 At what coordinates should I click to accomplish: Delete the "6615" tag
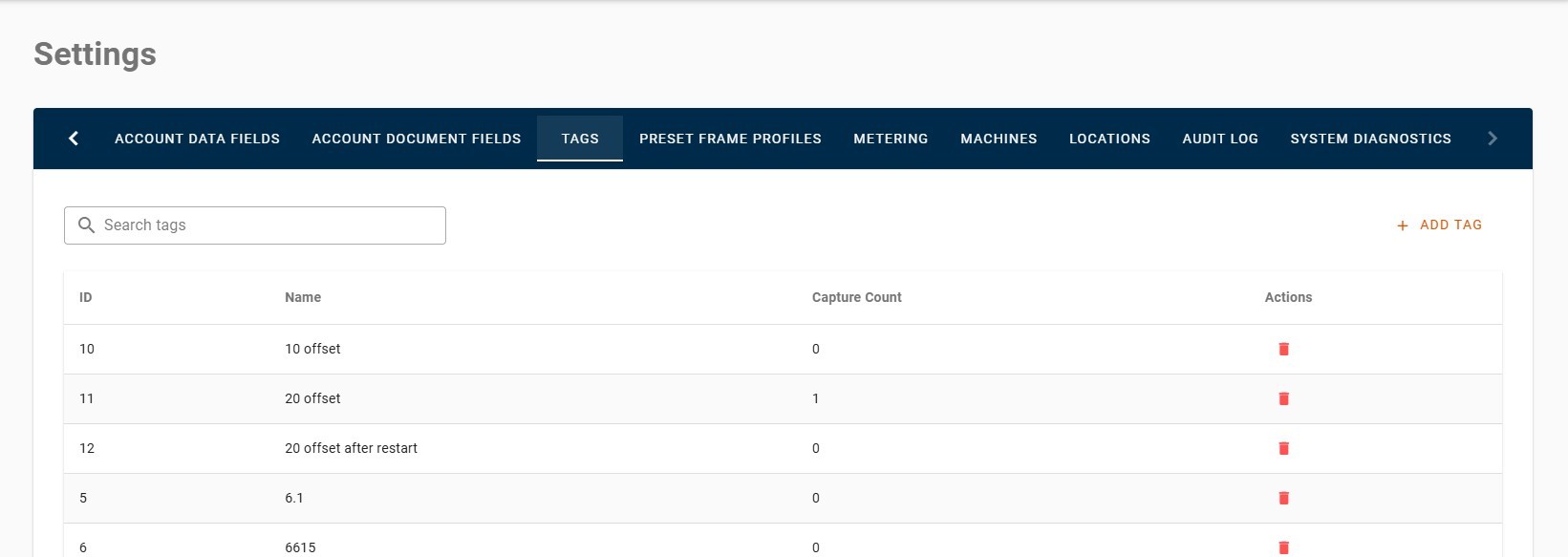1283,547
